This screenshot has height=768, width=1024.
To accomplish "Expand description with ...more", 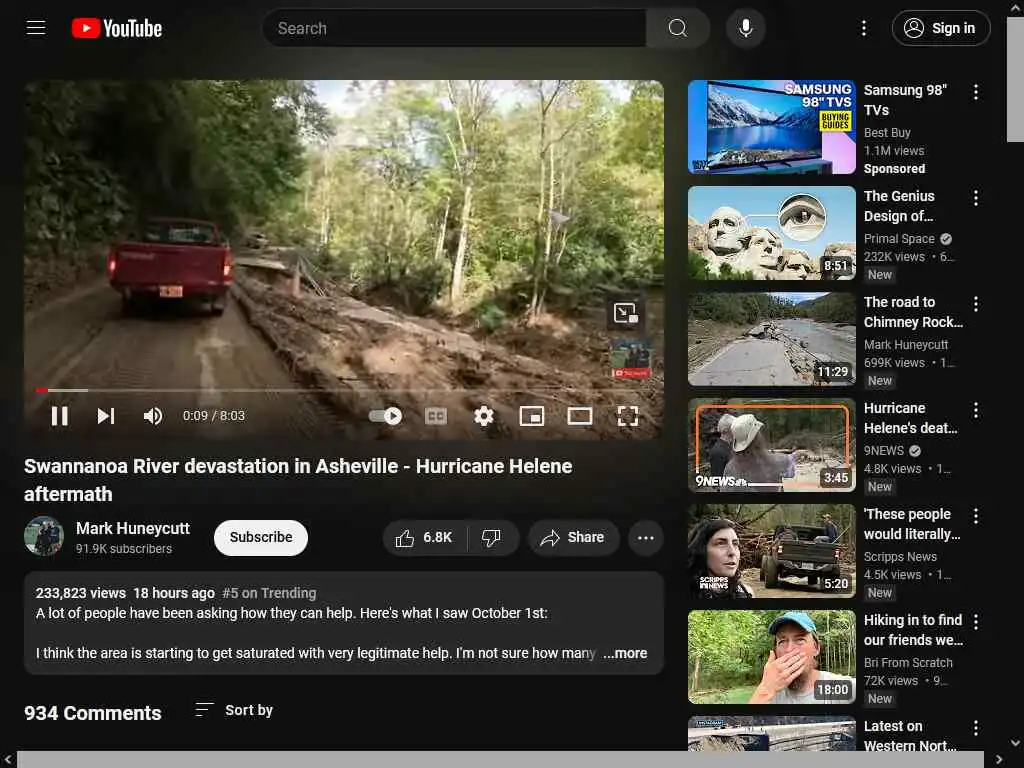I will (x=625, y=653).
